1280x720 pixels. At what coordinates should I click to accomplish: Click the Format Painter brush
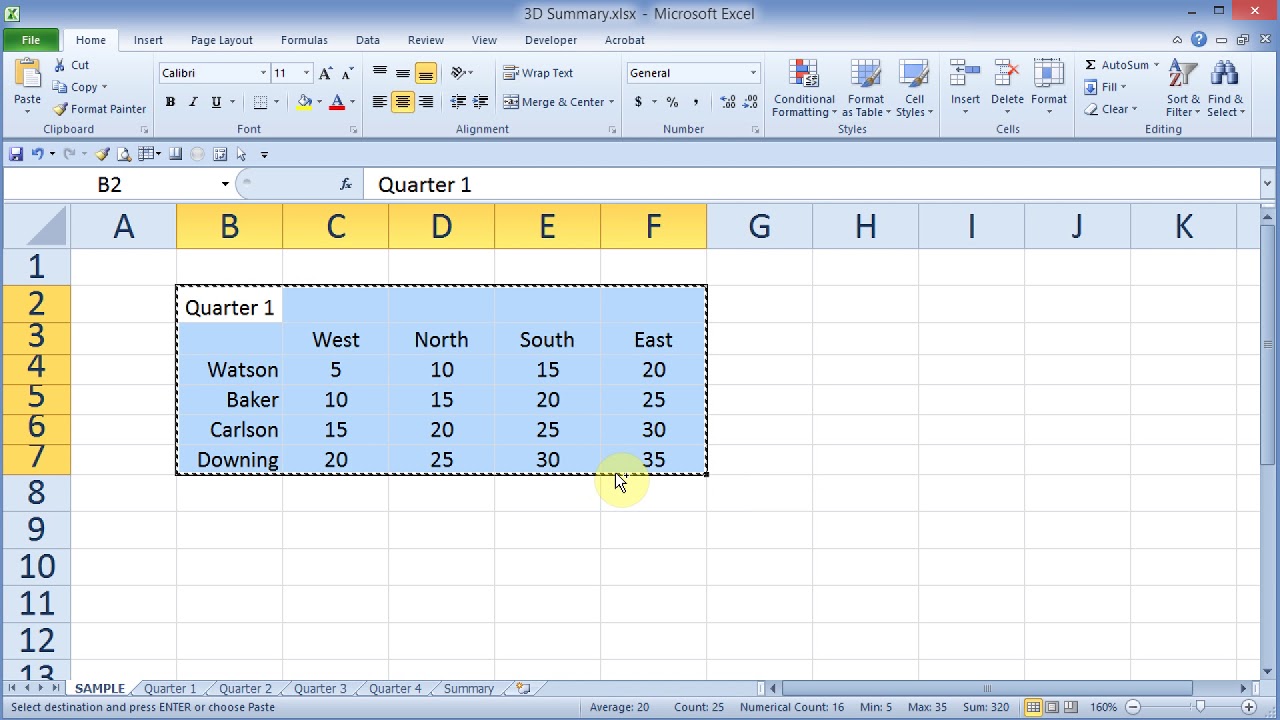pos(60,109)
